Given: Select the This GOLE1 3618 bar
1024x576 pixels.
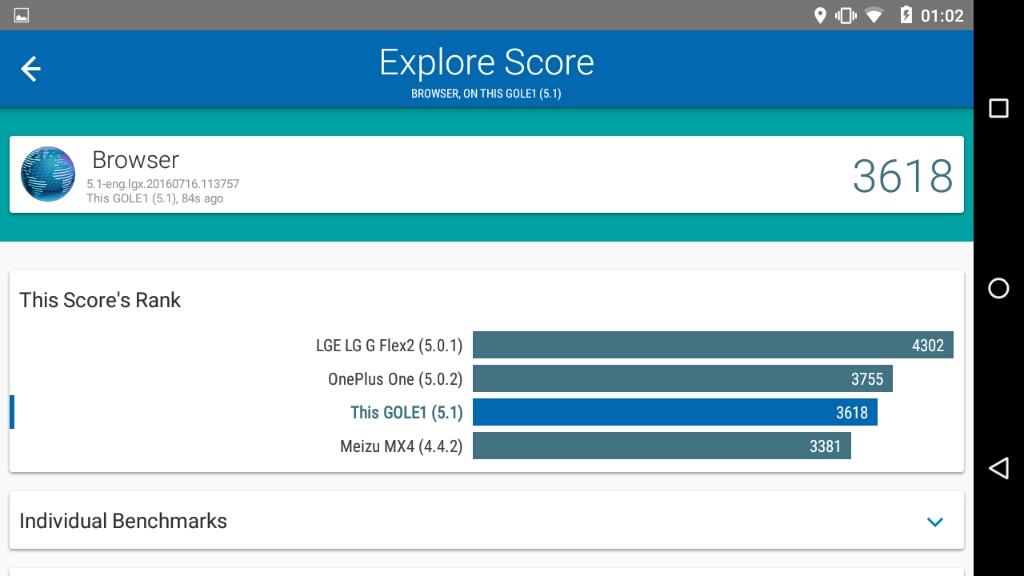Looking at the screenshot, I should point(675,412).
